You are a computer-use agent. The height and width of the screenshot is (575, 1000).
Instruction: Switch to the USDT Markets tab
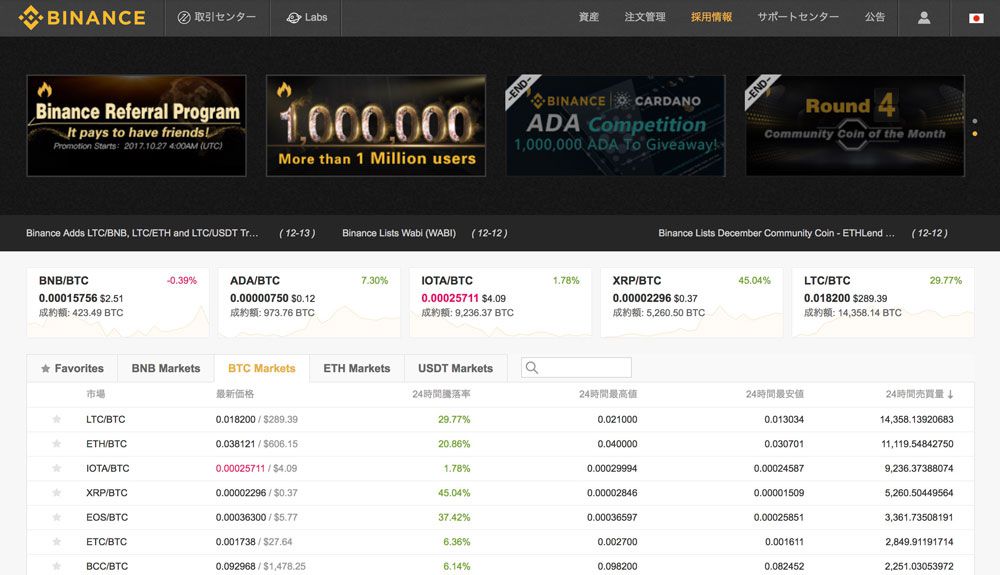click(x=455, y=368)
